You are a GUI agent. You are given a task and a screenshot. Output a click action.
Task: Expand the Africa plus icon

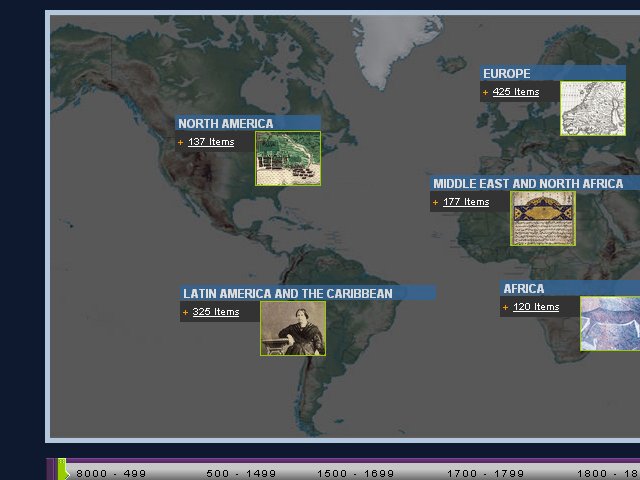pos(505,308)
